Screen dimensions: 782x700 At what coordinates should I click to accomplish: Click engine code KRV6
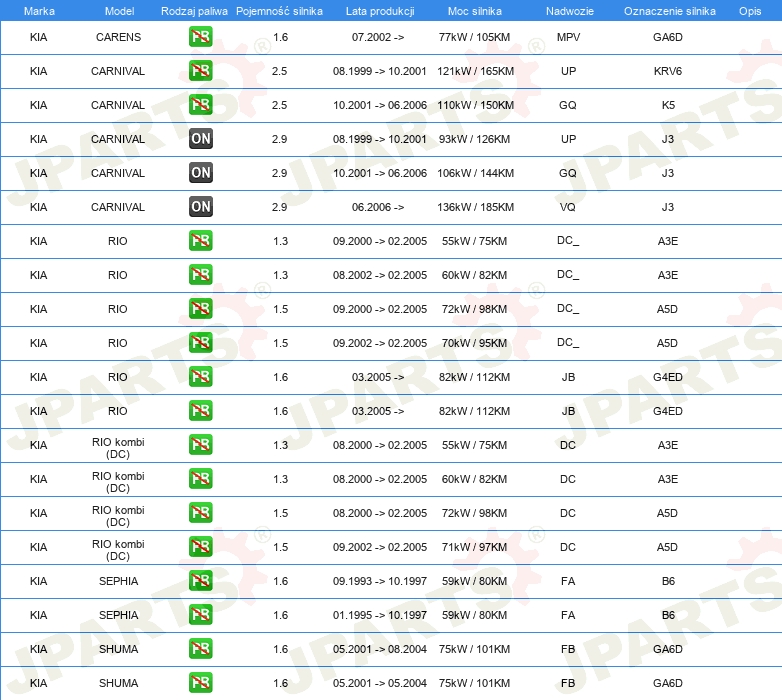[668, 71]
